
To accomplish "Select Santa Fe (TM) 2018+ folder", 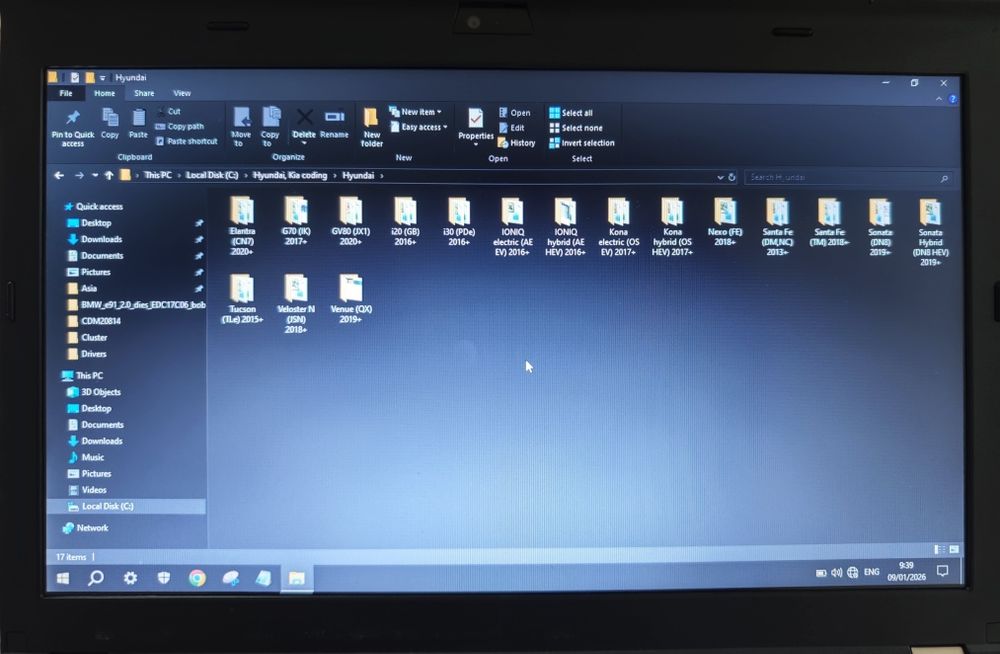I will [829, 222].
